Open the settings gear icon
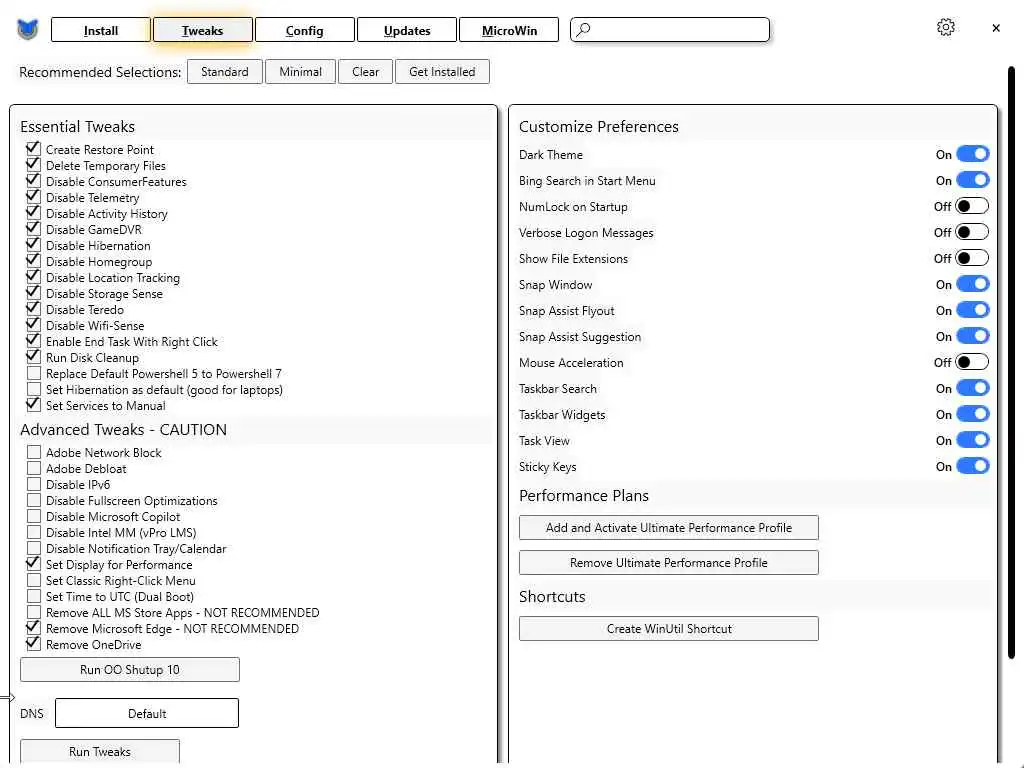Screen dimensions: 1024x768 (x=946, y=27)
